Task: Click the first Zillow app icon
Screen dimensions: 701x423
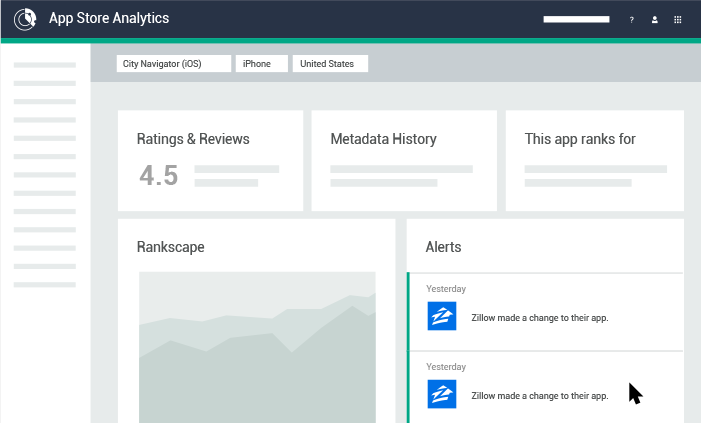Action: pos(442,316)
